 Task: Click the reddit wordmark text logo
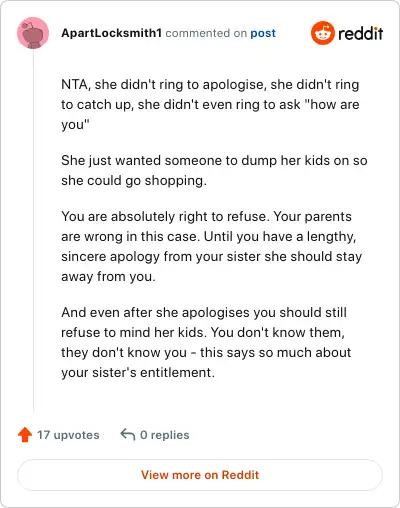pos(360,33)
